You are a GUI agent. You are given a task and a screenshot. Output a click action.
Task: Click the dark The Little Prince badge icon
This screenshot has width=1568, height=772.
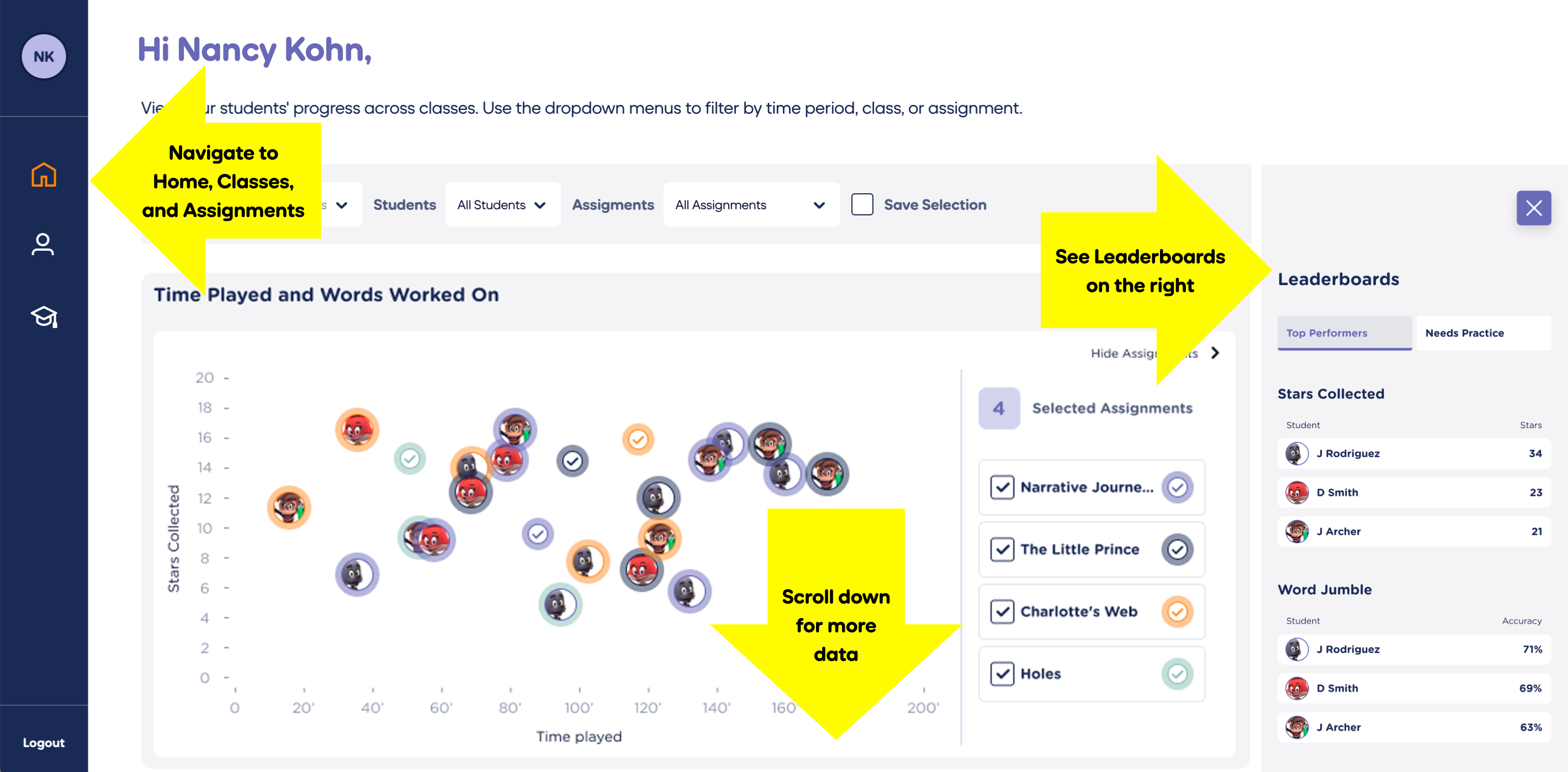coord(1177,550)
